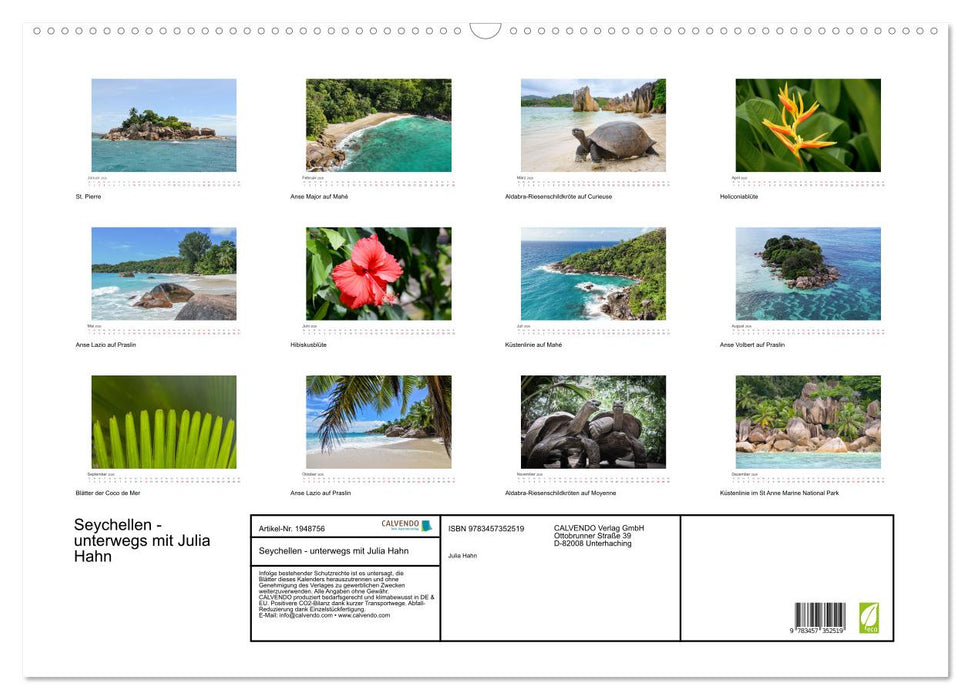Toggle the last binding ring on the right
The height and width of the screenshot is (700, 971).
tap(933, 31)
